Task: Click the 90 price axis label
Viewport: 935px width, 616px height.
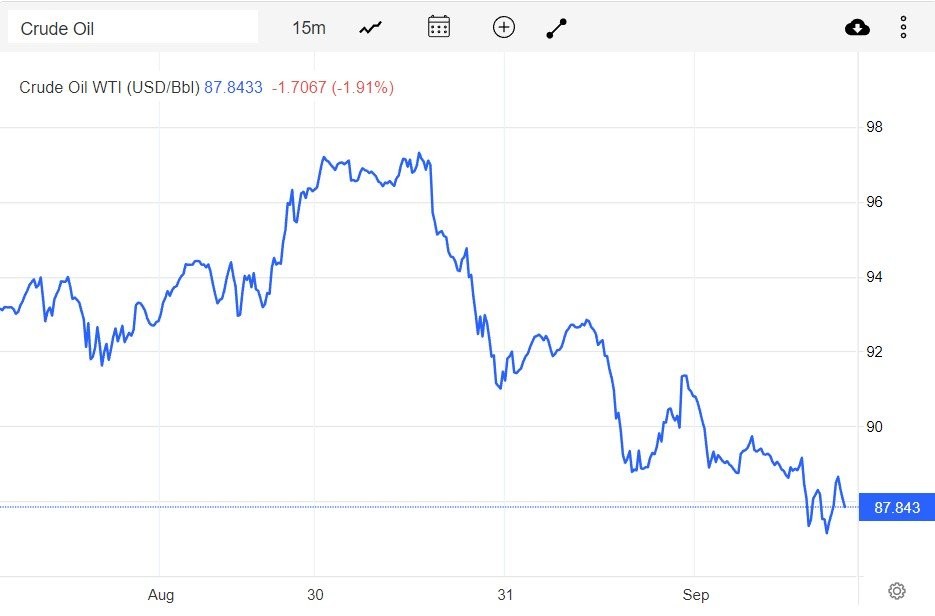Action: 874,427
